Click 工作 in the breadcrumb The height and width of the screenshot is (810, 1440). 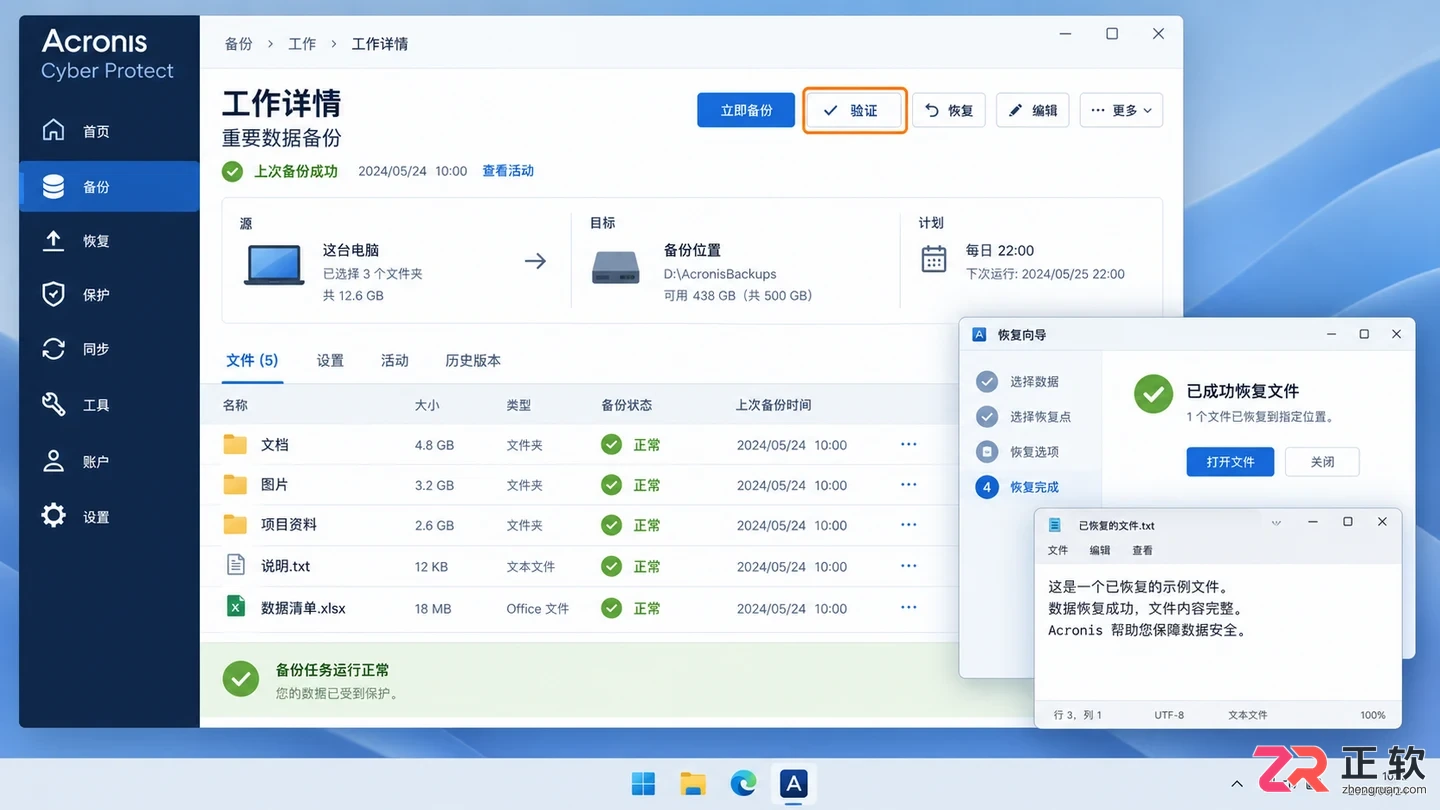[302, 44]
